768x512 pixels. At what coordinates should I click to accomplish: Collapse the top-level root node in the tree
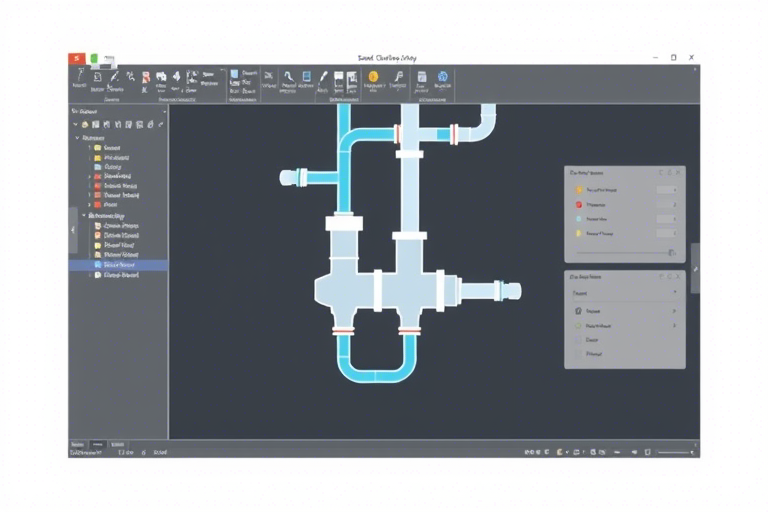coord(77,138)
